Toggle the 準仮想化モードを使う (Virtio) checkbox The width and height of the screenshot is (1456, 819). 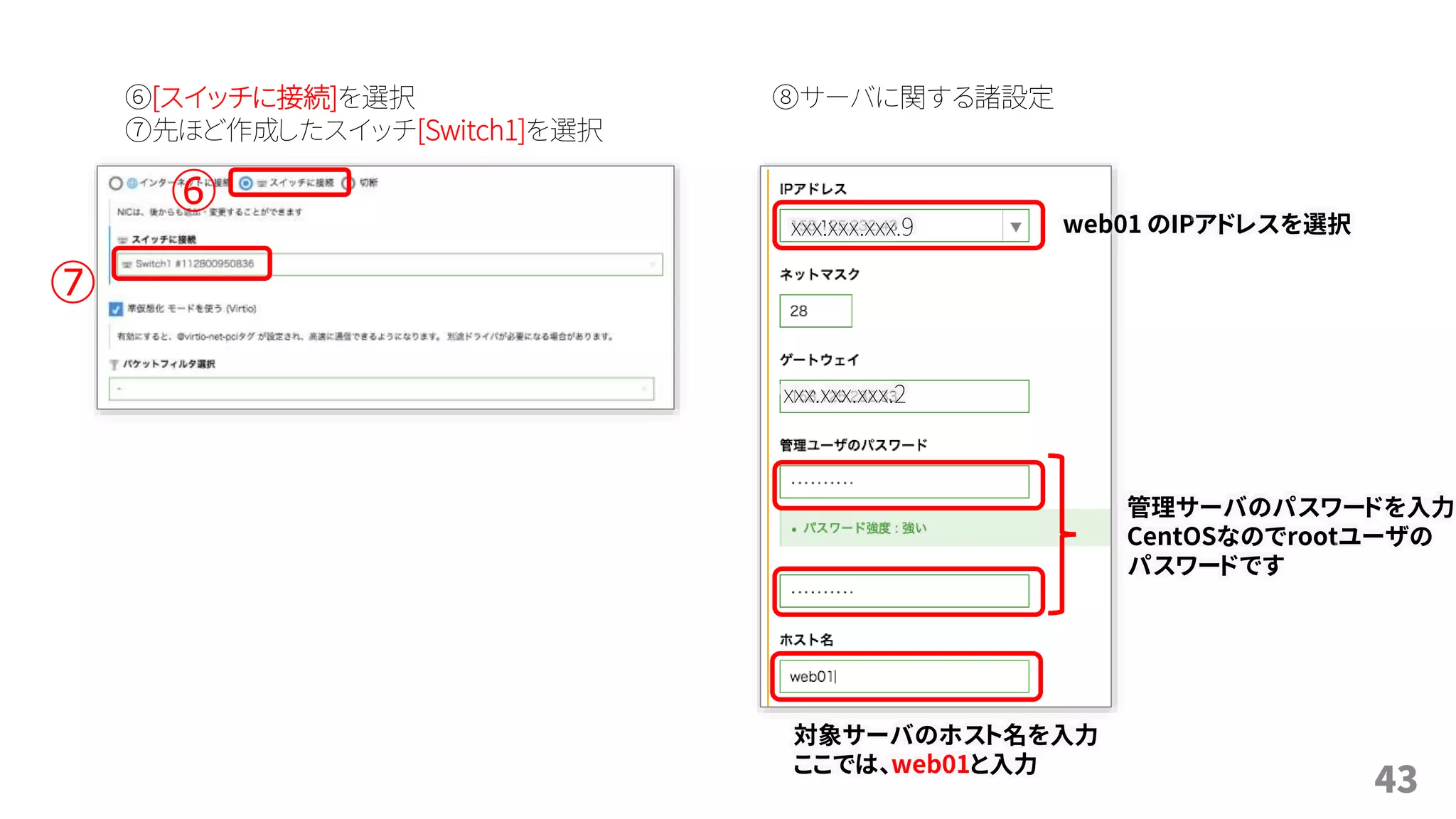[x=116, y=309]
